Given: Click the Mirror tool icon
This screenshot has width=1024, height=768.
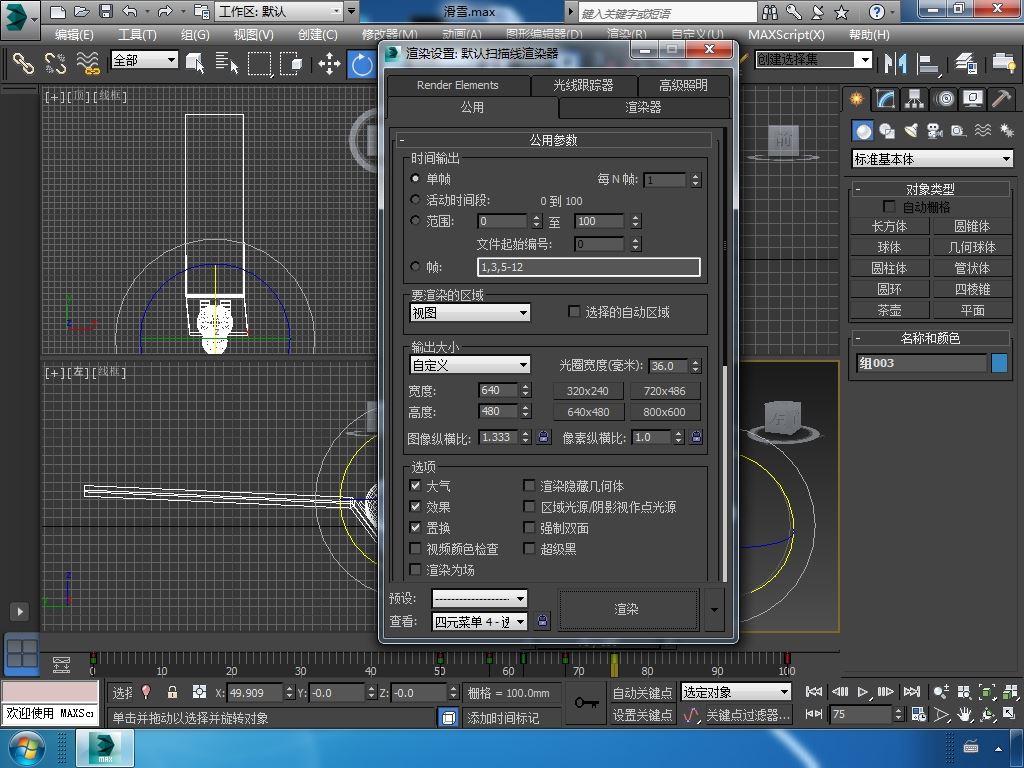Looking at the screenshot, I should 895,63.
